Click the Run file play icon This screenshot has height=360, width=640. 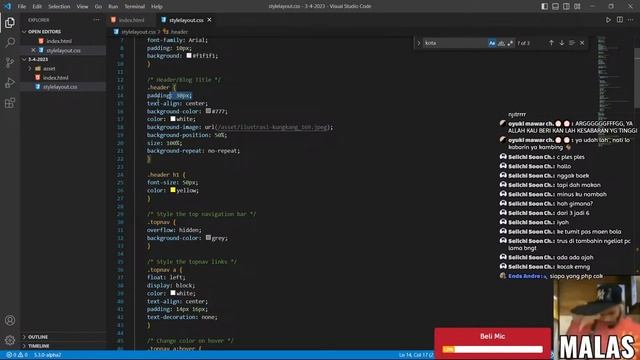[608, 20]
